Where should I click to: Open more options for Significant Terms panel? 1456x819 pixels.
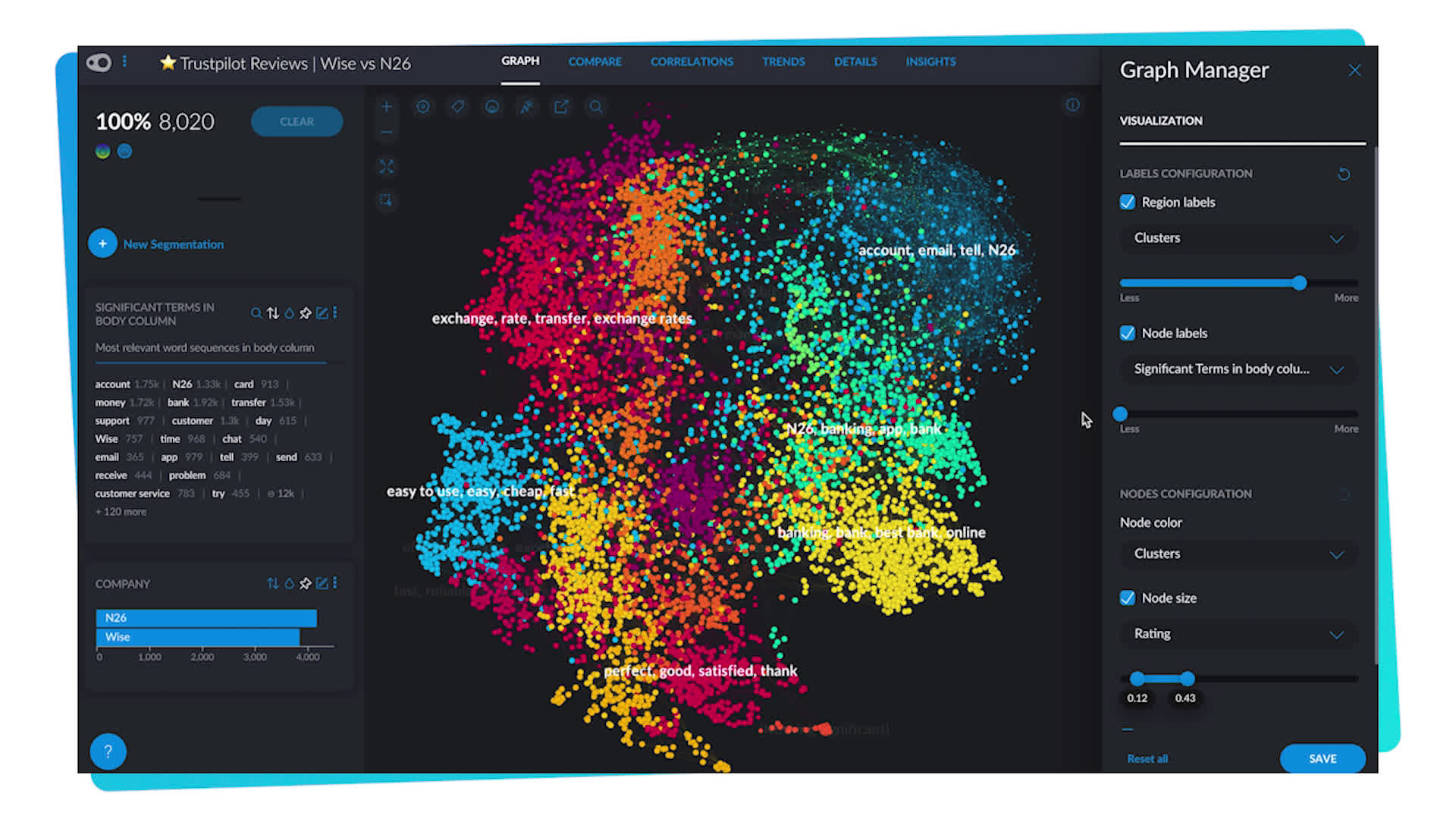point(334,313)
